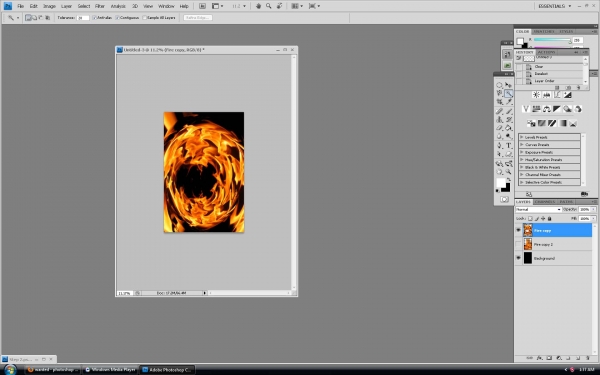Select the Zoom tool in toolbox

tap(509, 172)
